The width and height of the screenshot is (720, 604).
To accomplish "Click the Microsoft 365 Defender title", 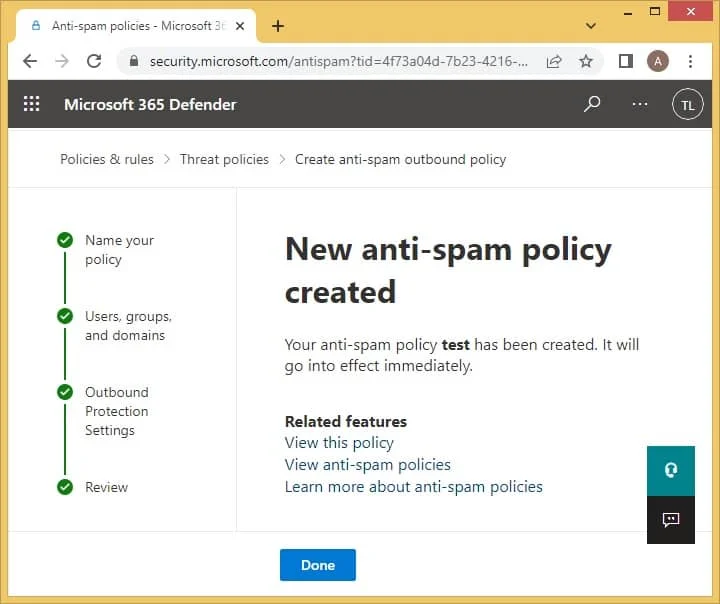I will tap(150, 104).
